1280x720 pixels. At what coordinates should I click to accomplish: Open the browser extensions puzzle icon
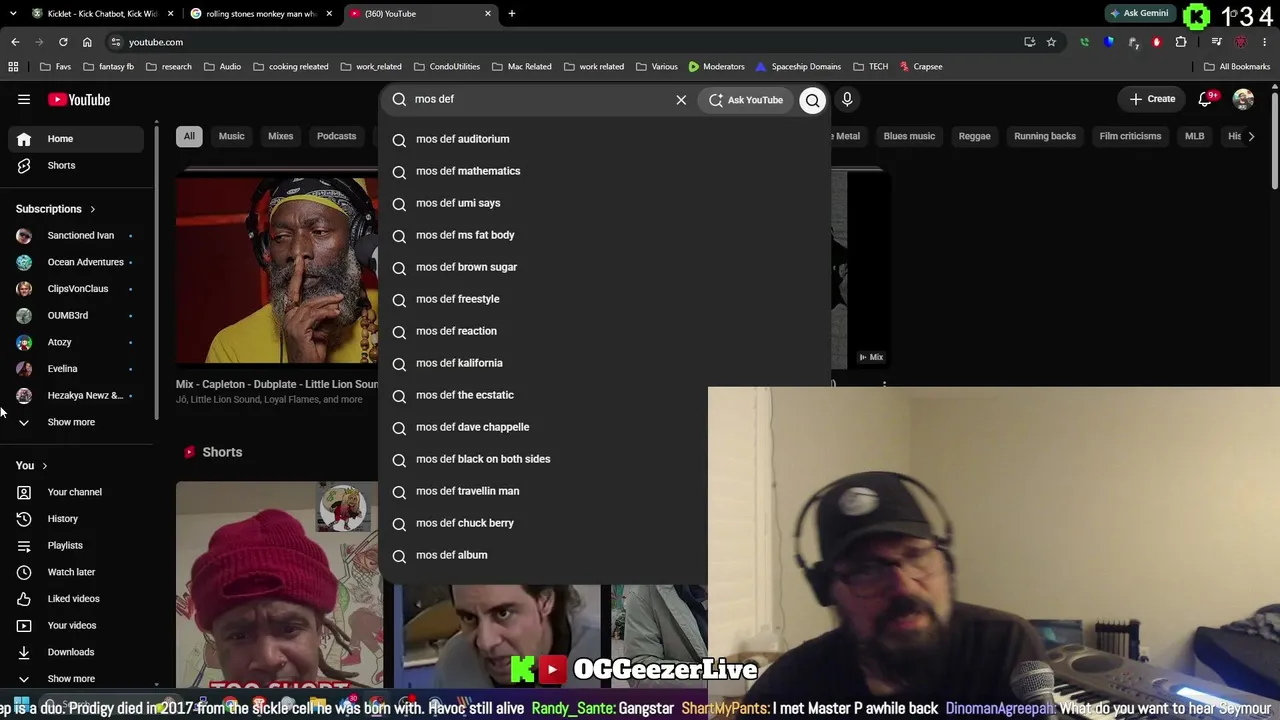click(x=1181, y=42)
